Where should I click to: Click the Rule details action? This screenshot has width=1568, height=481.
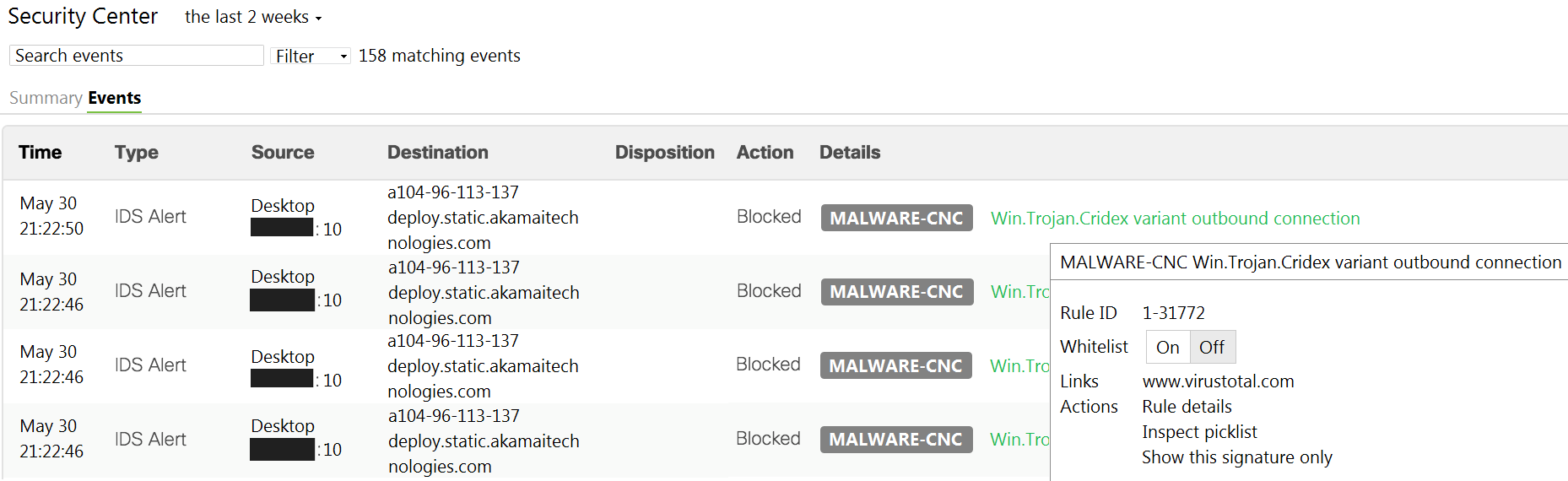(1187, 407)
